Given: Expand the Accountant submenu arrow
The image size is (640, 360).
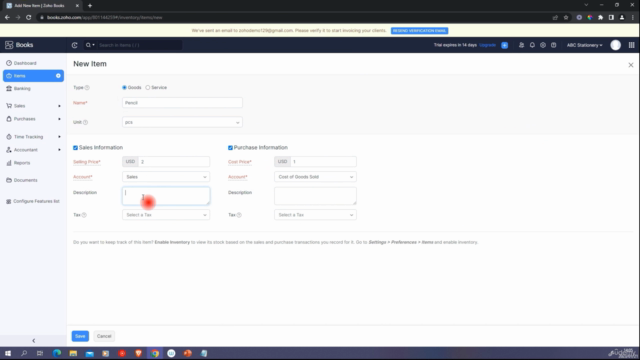Looking at the screenshot, I should click(x=59, y=150).
